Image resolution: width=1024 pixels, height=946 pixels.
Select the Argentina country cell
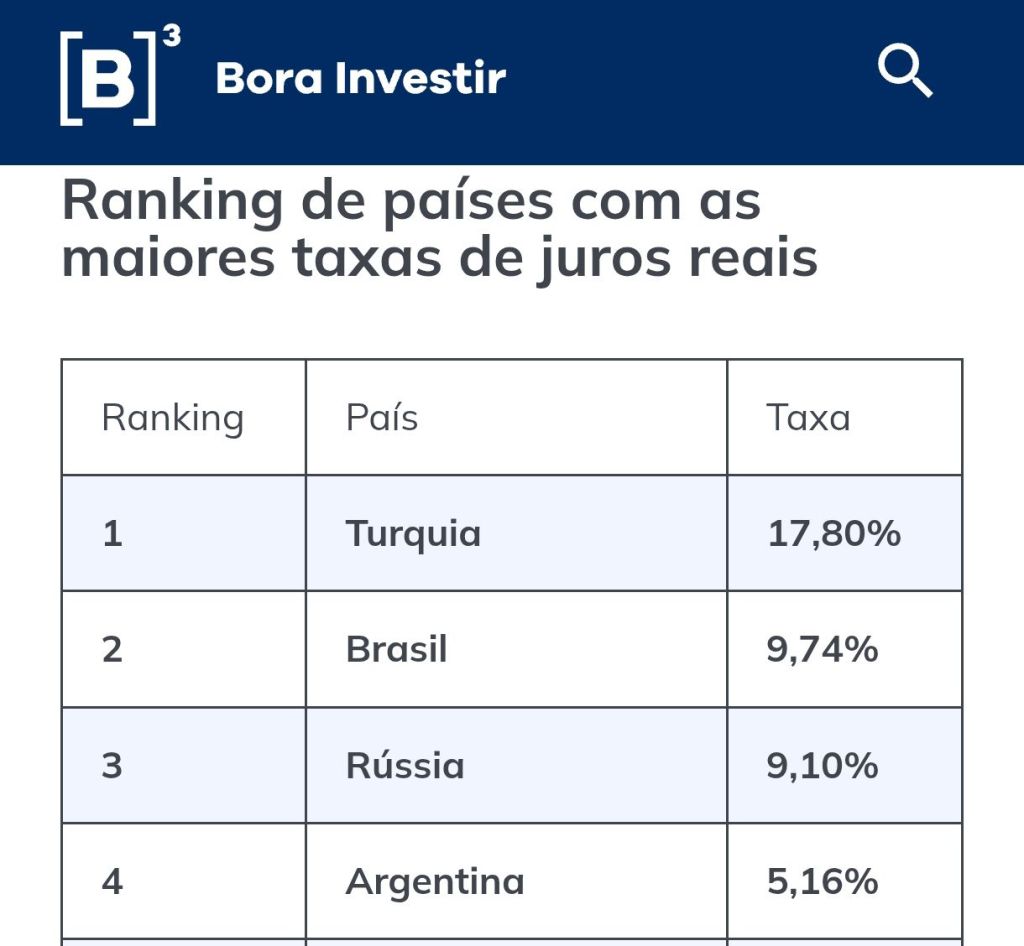pos(435,882)
